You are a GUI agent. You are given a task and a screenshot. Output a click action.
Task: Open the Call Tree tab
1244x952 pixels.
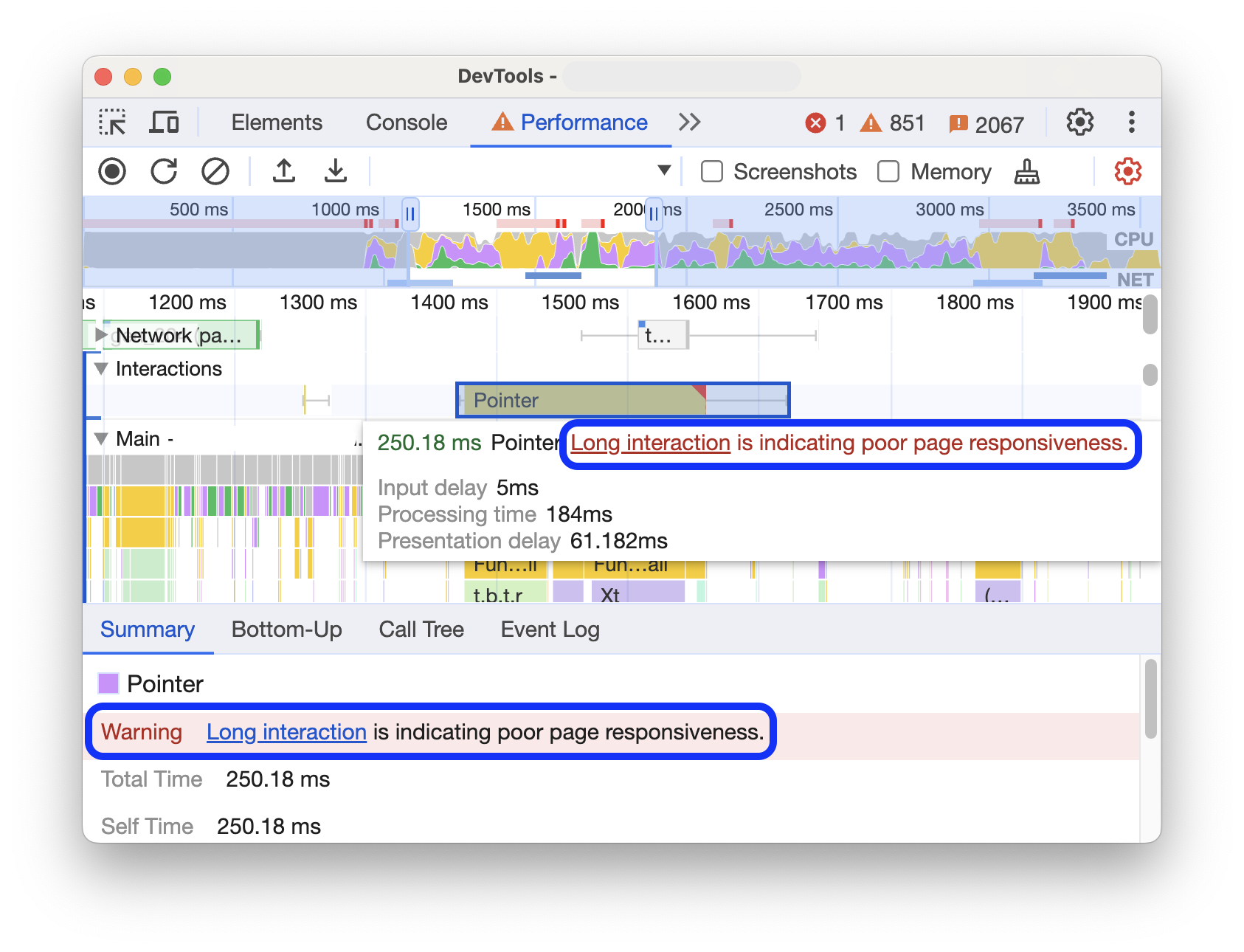tap(421, 630)
